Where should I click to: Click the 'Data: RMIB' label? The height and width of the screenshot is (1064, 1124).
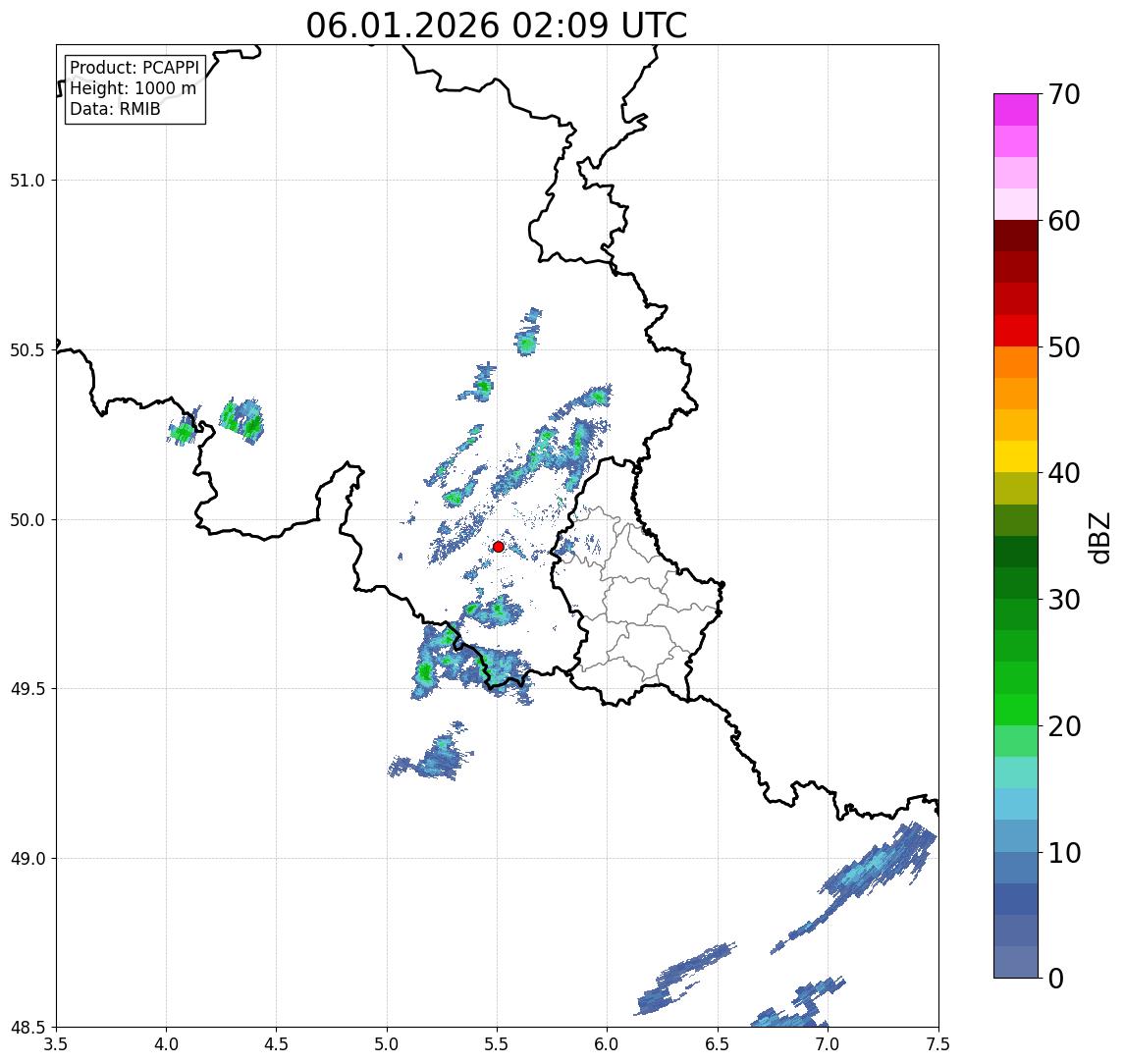115,109
